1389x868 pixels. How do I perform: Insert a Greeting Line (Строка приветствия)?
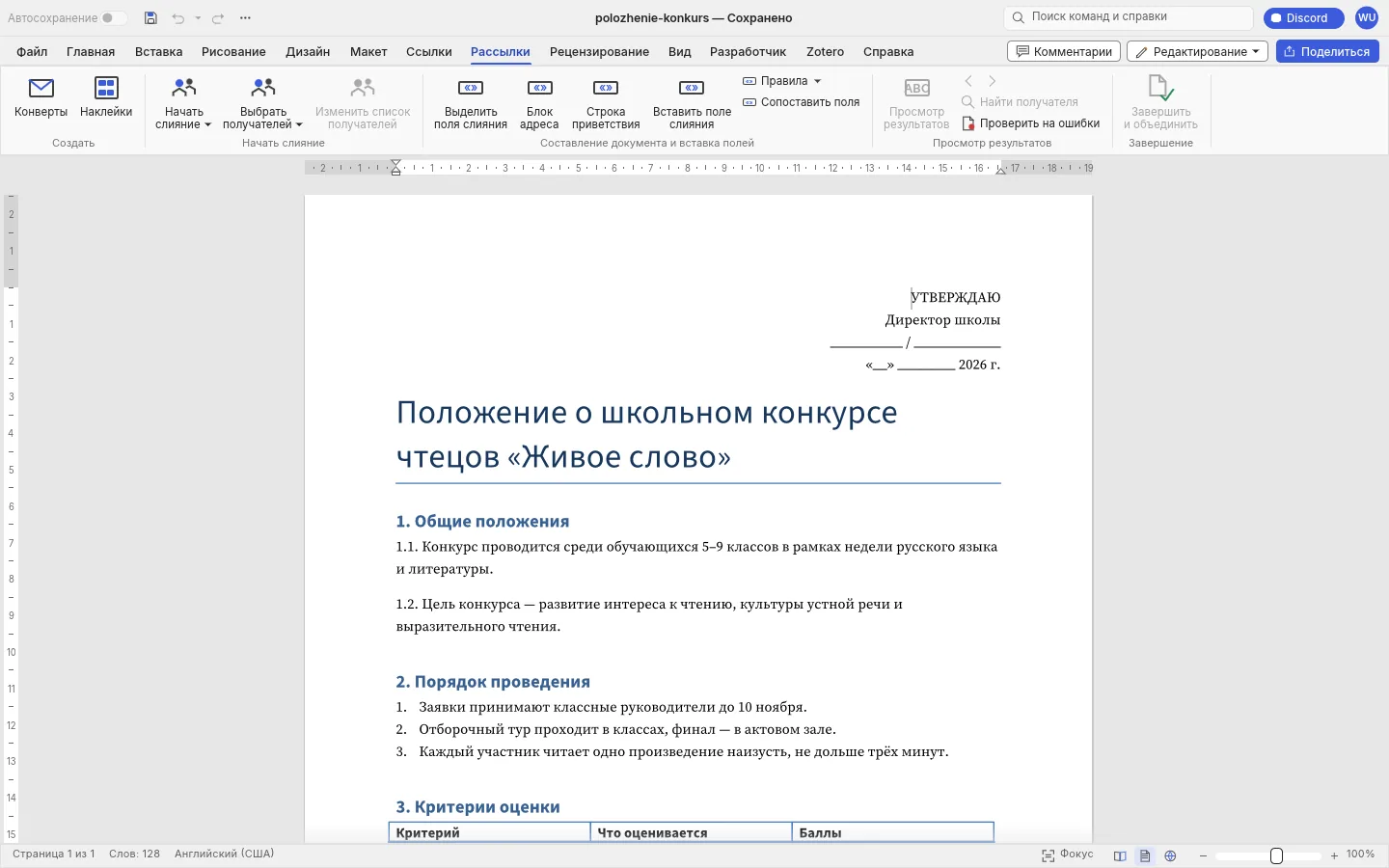[606, 104]
